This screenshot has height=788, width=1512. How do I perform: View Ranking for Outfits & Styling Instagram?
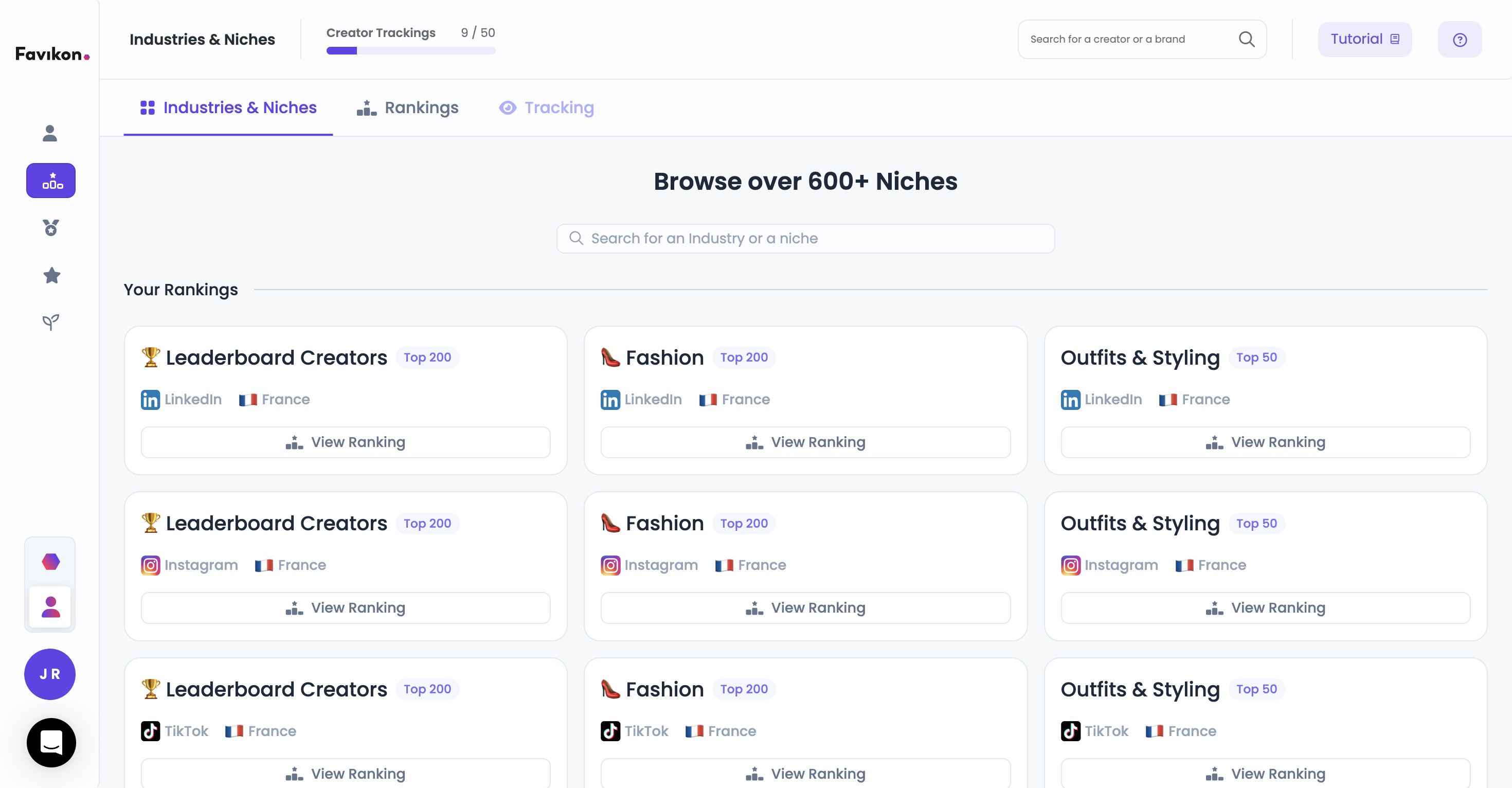1265,608
